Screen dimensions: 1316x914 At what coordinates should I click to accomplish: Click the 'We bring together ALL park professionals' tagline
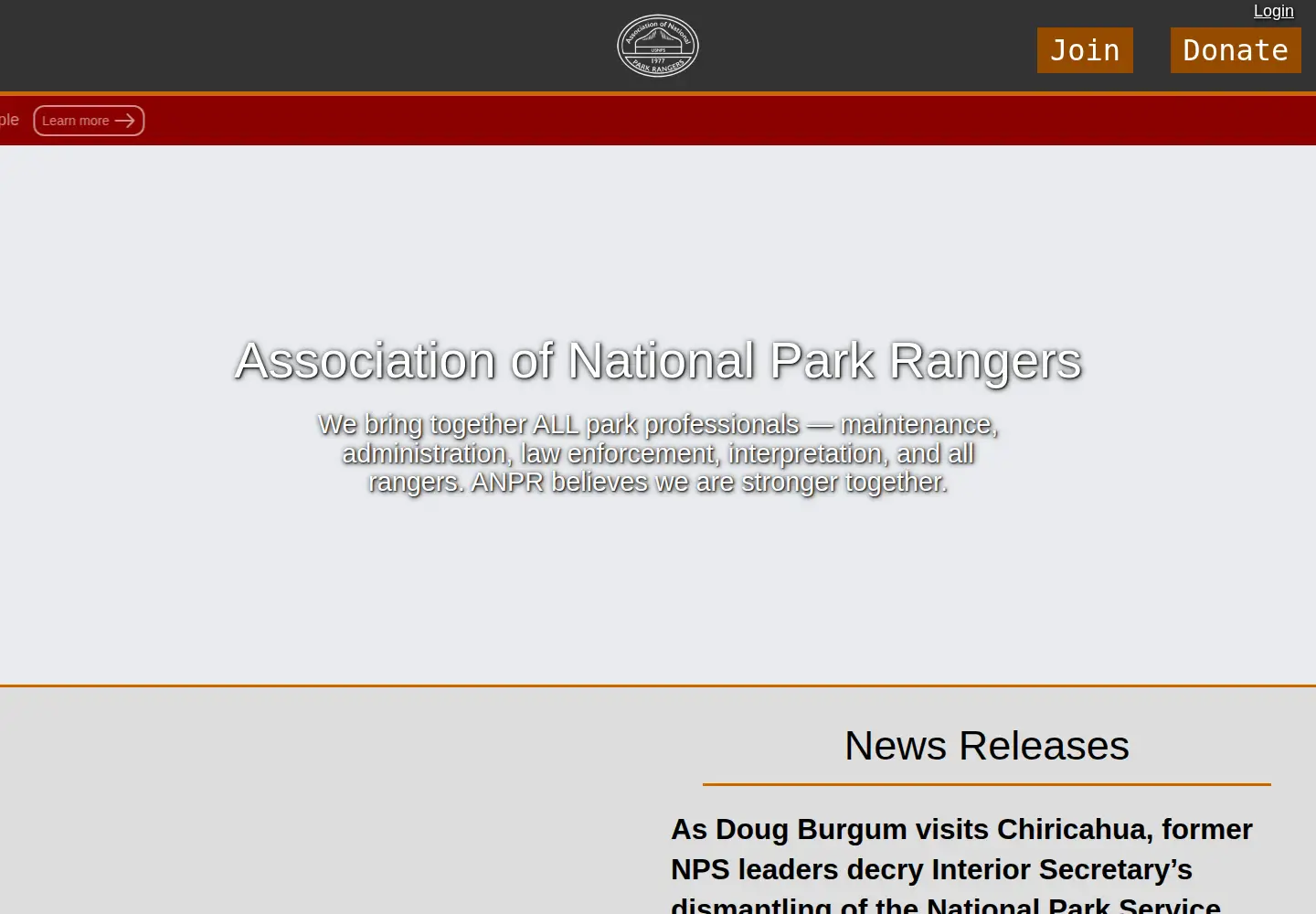point(658,453)
